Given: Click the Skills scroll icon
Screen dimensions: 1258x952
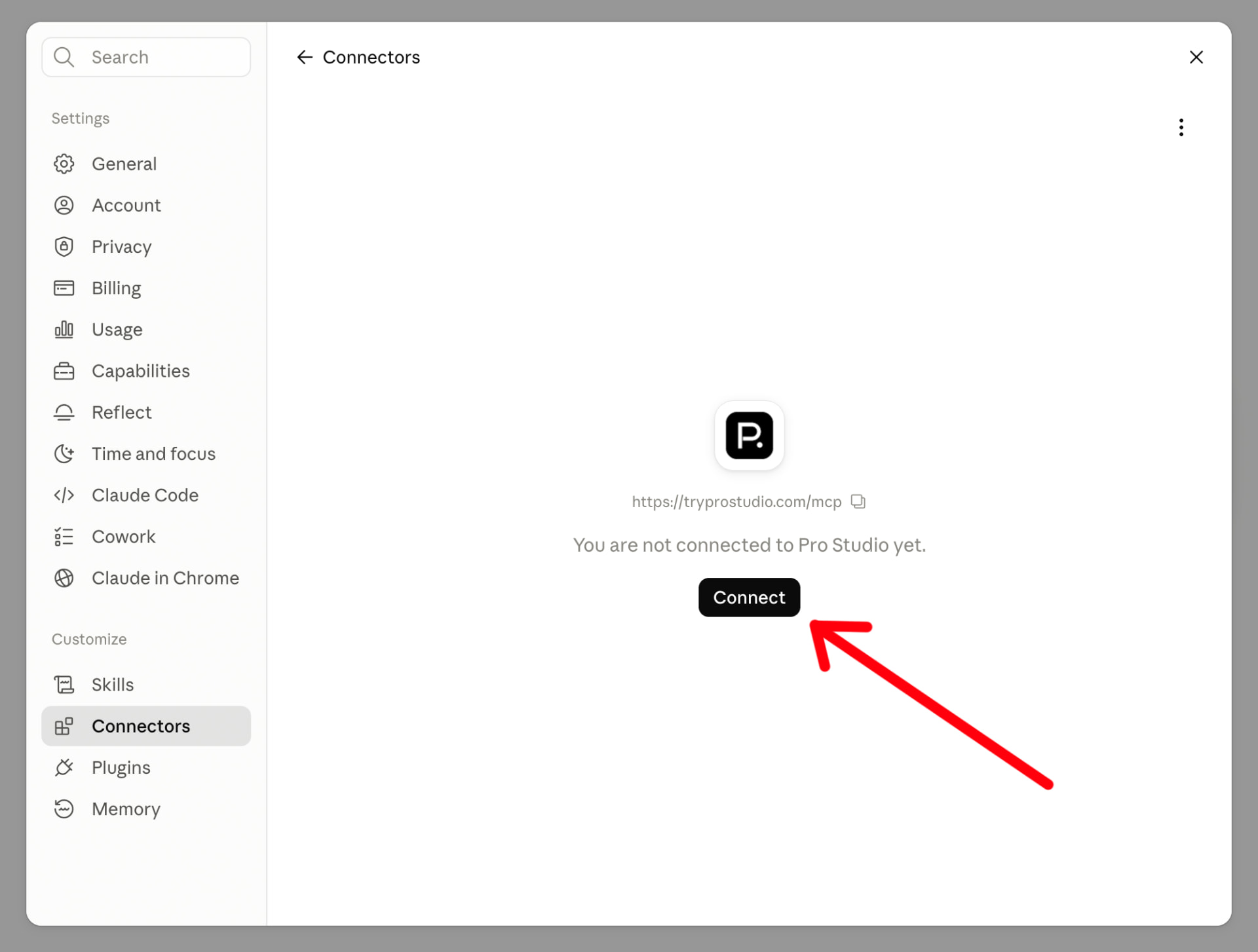Looking at the screenshot, I should pos(64,685).
